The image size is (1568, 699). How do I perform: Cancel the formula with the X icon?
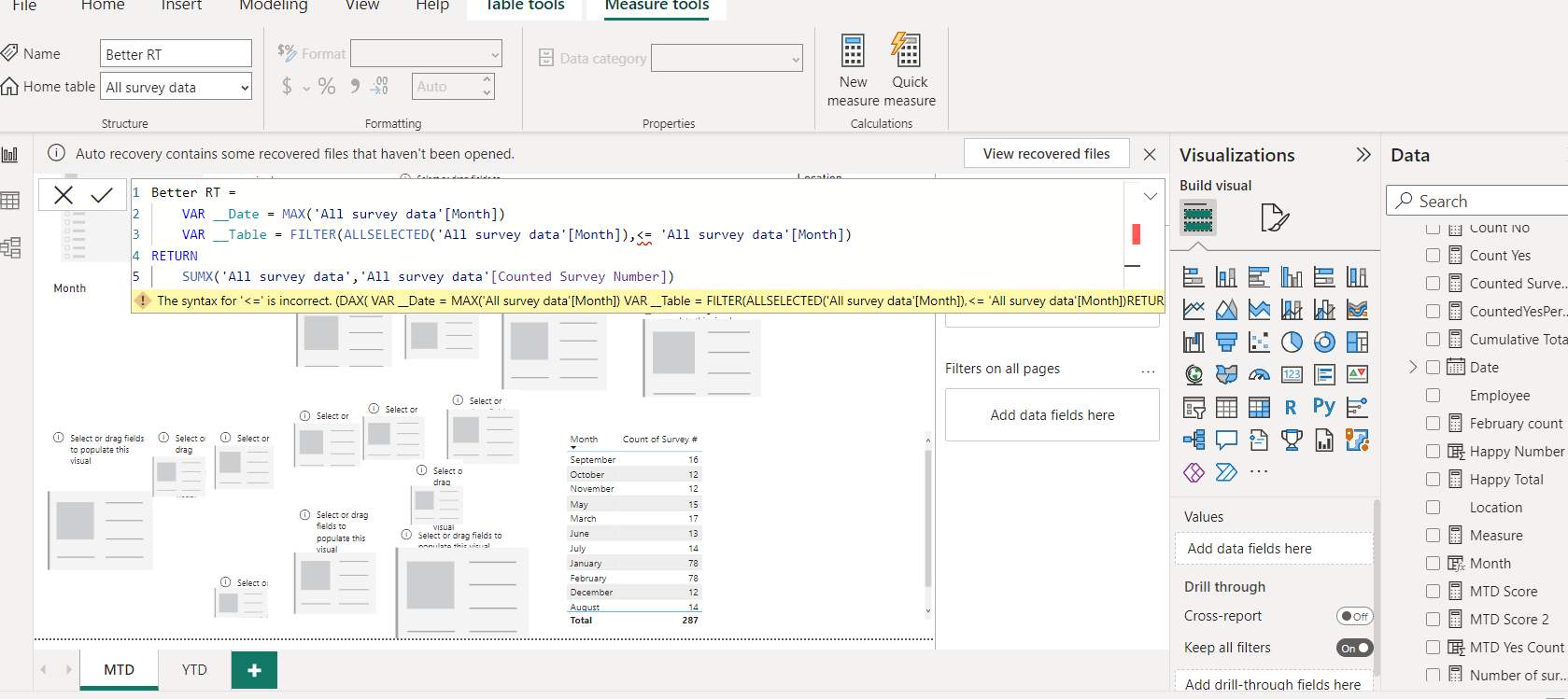pos(64,194)
